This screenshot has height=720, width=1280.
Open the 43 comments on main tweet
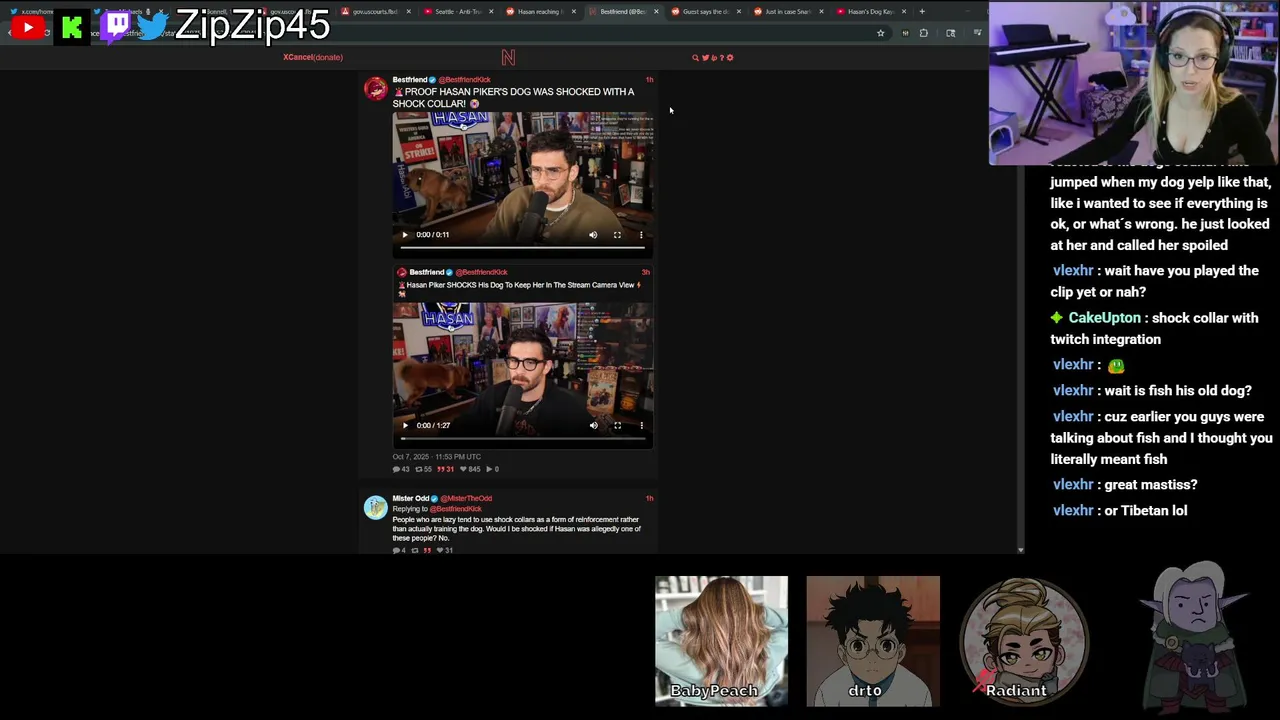pyautogui.click(x=401, y=469)
